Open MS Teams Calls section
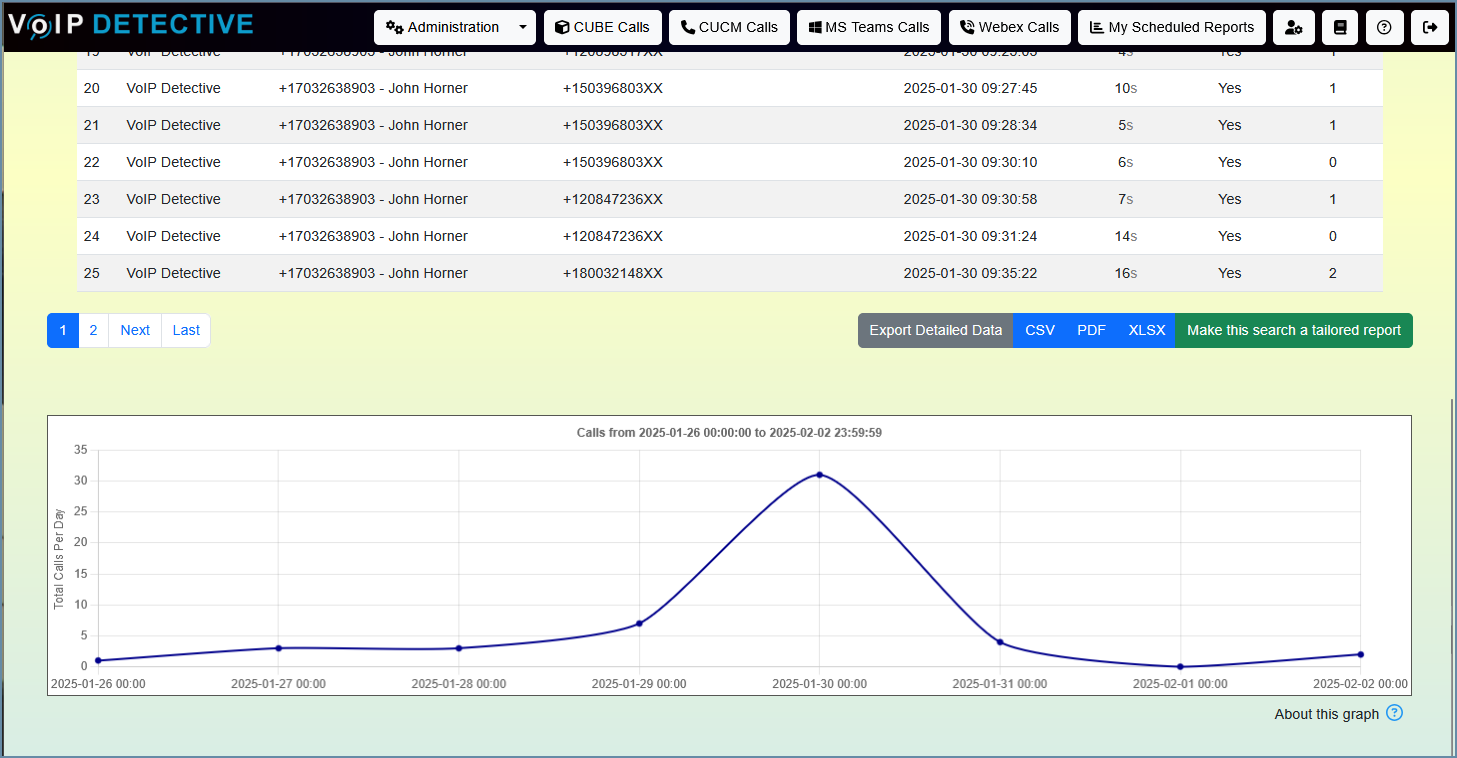1457x758 pixels. coord(869,28)
